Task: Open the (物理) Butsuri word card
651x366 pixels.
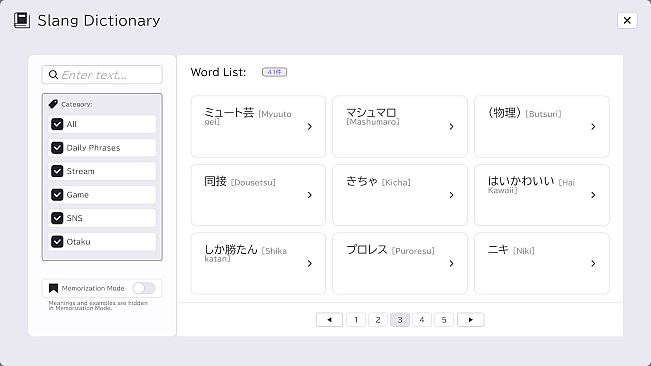Action: click(x=542, y=127)
